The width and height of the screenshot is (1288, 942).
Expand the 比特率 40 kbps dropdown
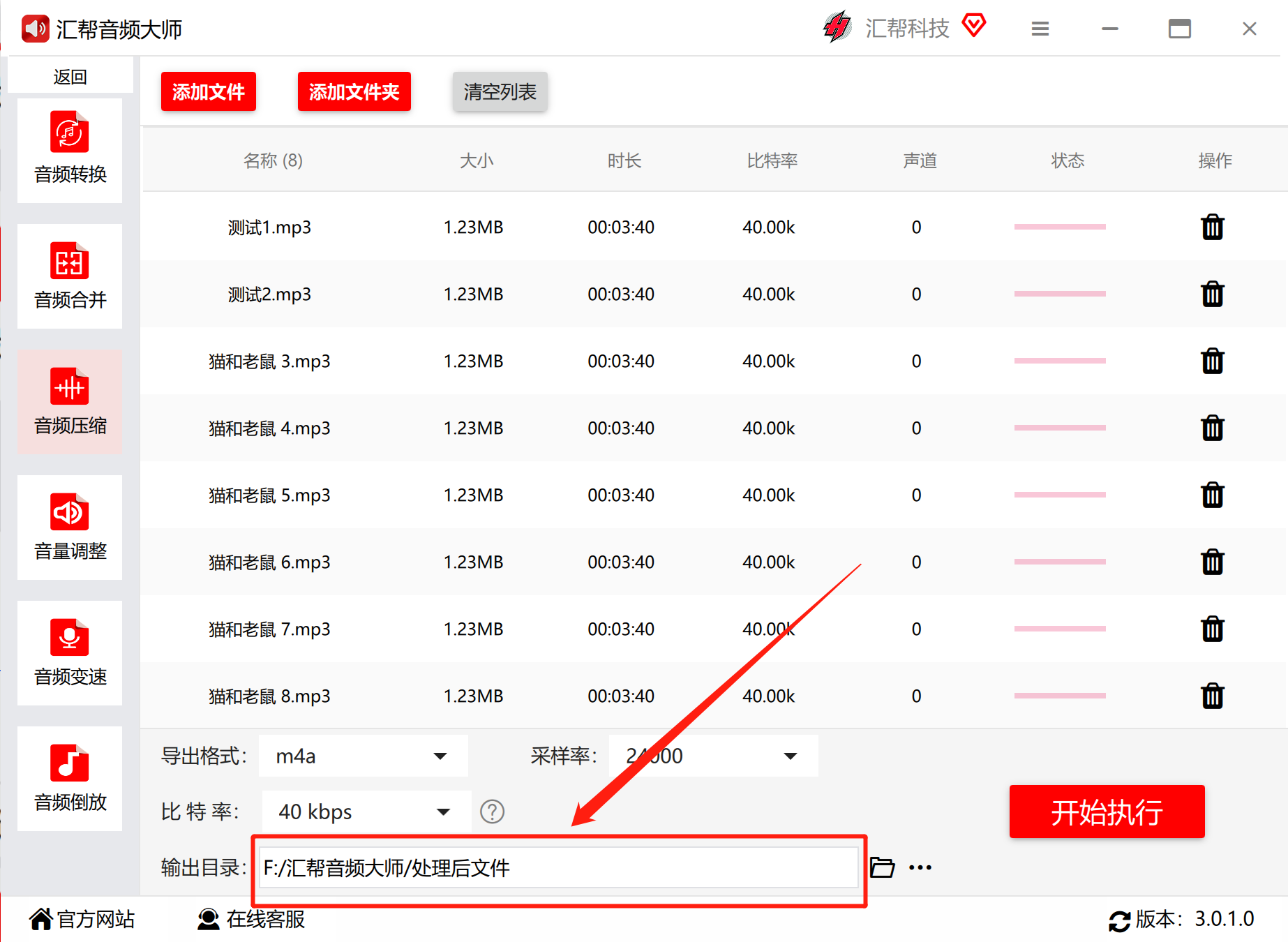tap(367, 812)
